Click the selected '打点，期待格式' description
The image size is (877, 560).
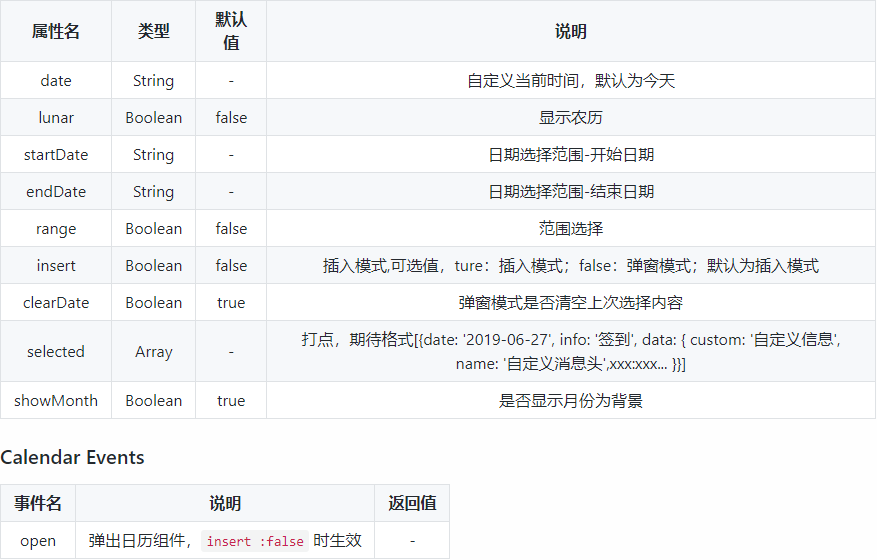[x=571, y=351]
